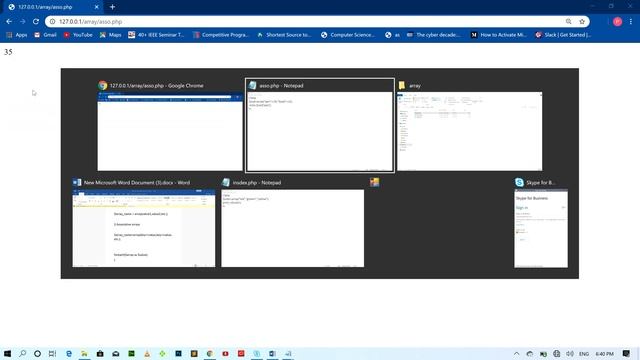Viewport: 640px width, 360px height.
Task: Switch to Skype for Business window thumbnail
Action: [x=541, y=228]
